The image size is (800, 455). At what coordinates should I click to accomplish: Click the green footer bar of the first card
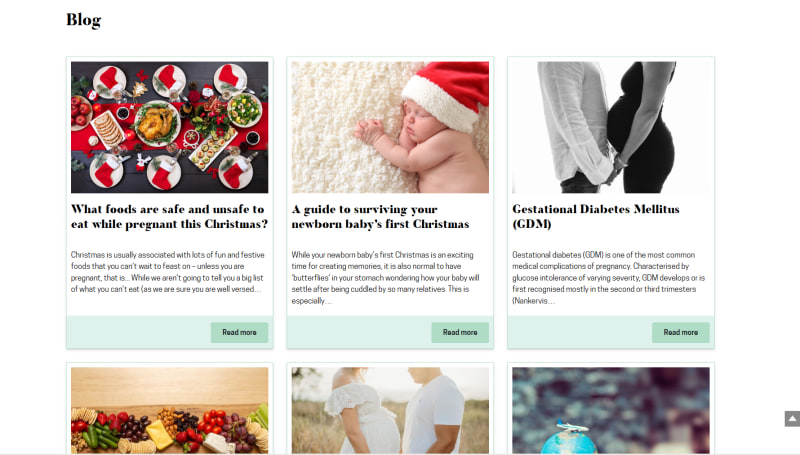pos(138,332)
